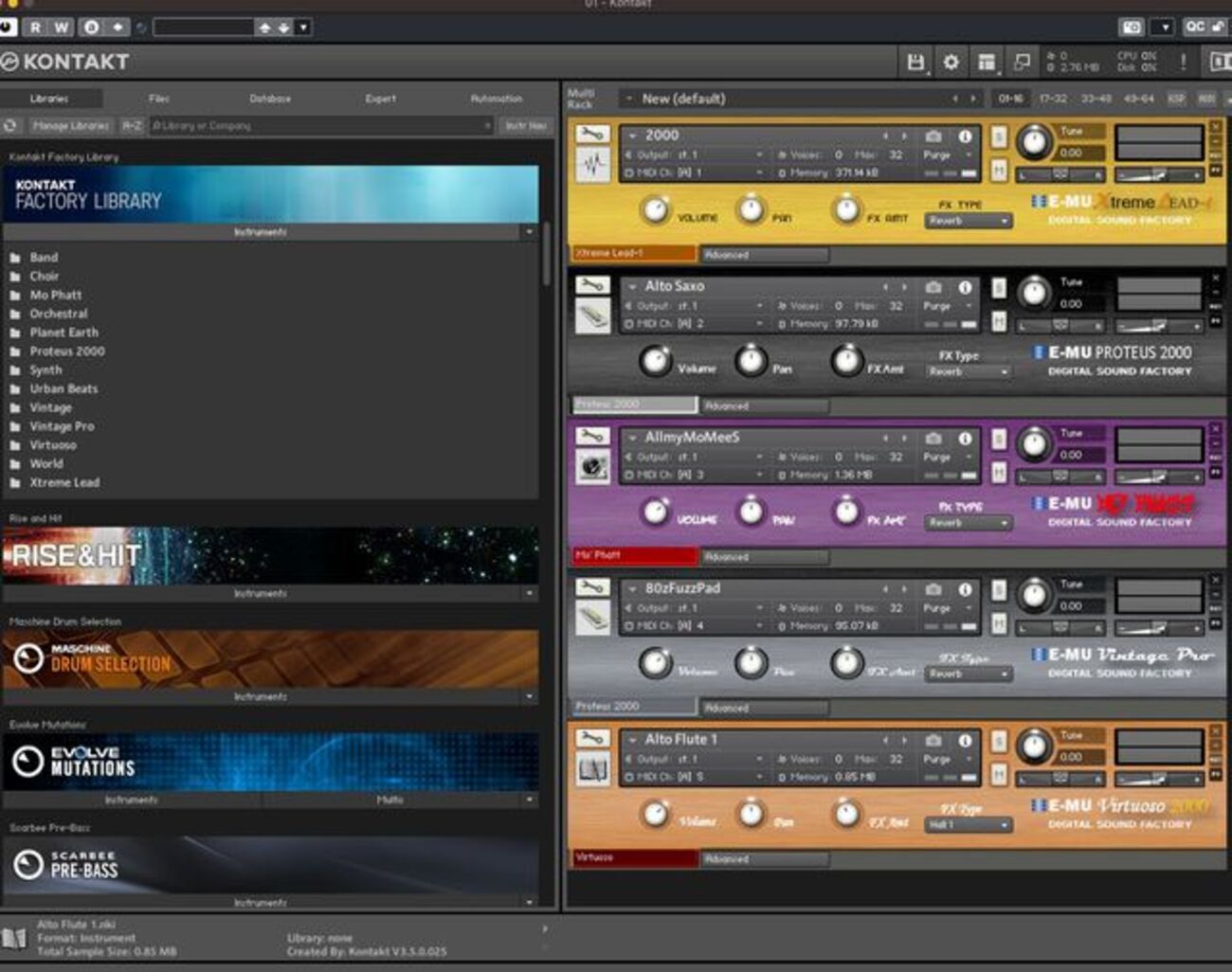The image size is (1232, 972).
Task: Adjust the Volume knob of Alto Saxo
Action: point(655,360)
